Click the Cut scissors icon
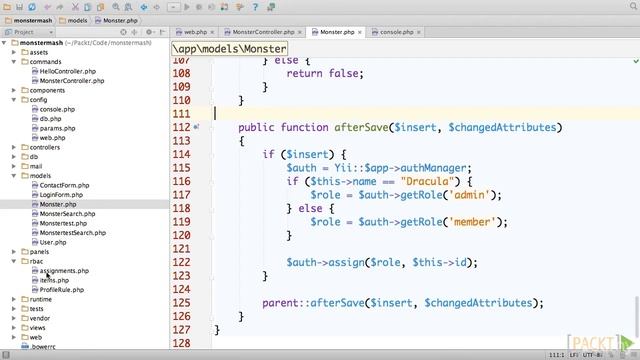Viewport: 640px width, 360px height. (75, 7)
